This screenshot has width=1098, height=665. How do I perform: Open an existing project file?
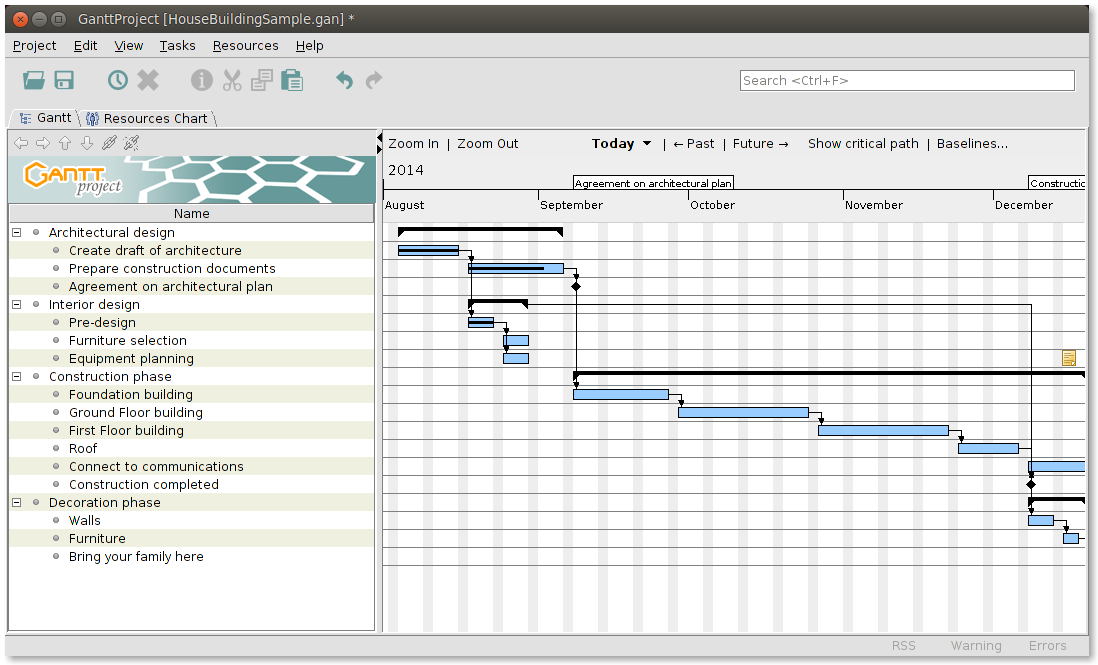[32, 80]
